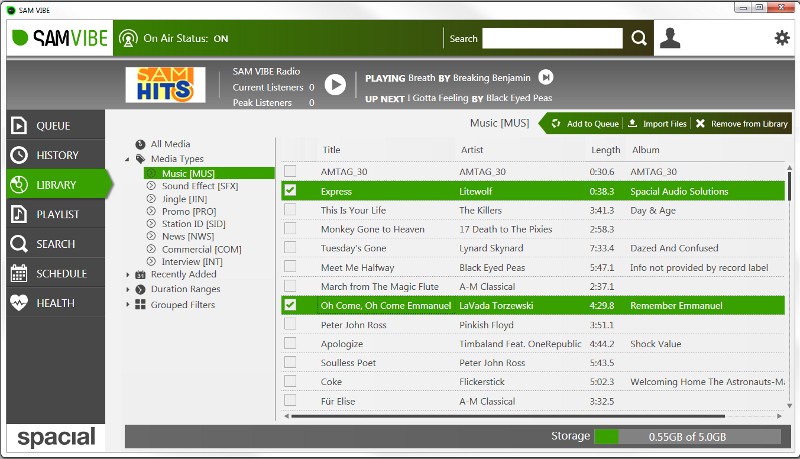Check the Coke track checkbox
This screenshot has width=800, height=459.
[x=290, y=381]
